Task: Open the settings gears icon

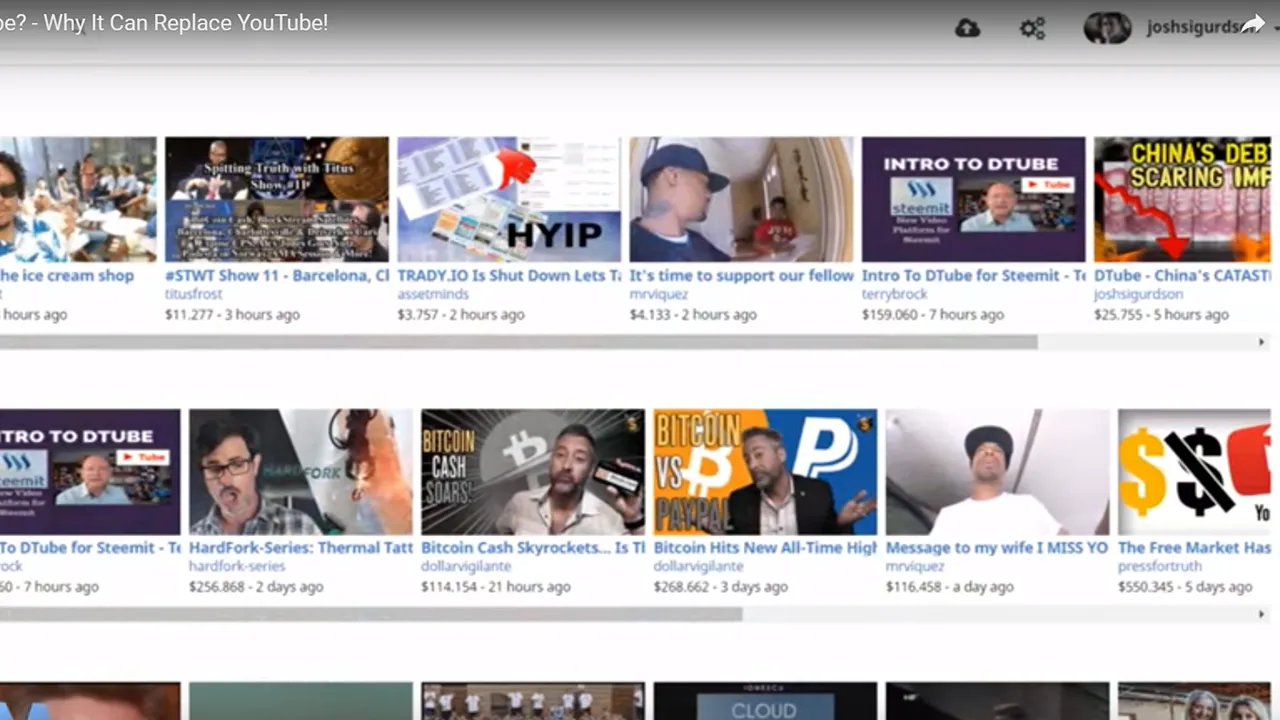Action: (x=1032, y=28)
